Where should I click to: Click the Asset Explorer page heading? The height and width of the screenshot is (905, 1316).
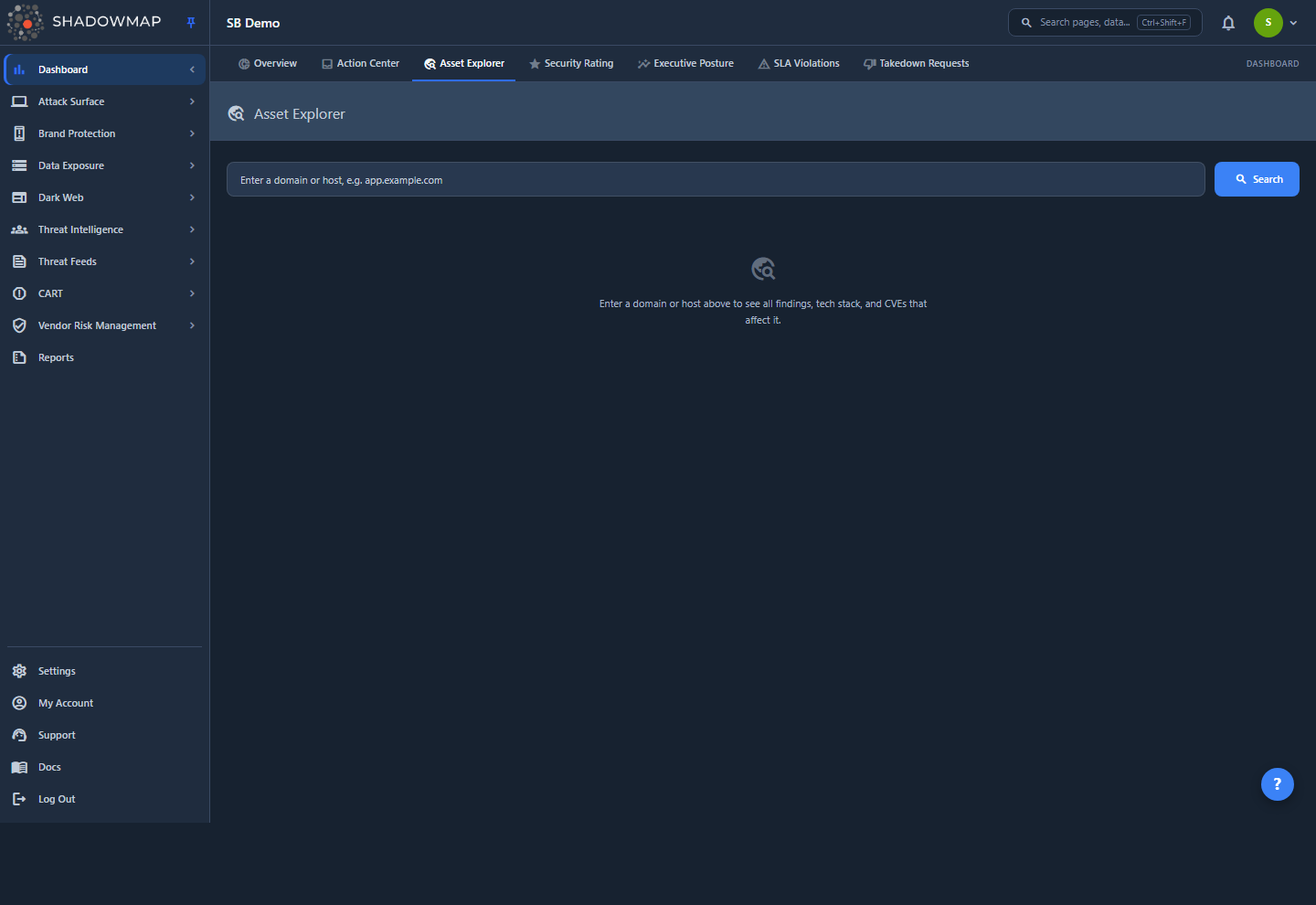pyautogui.click(x=300, y=113)
